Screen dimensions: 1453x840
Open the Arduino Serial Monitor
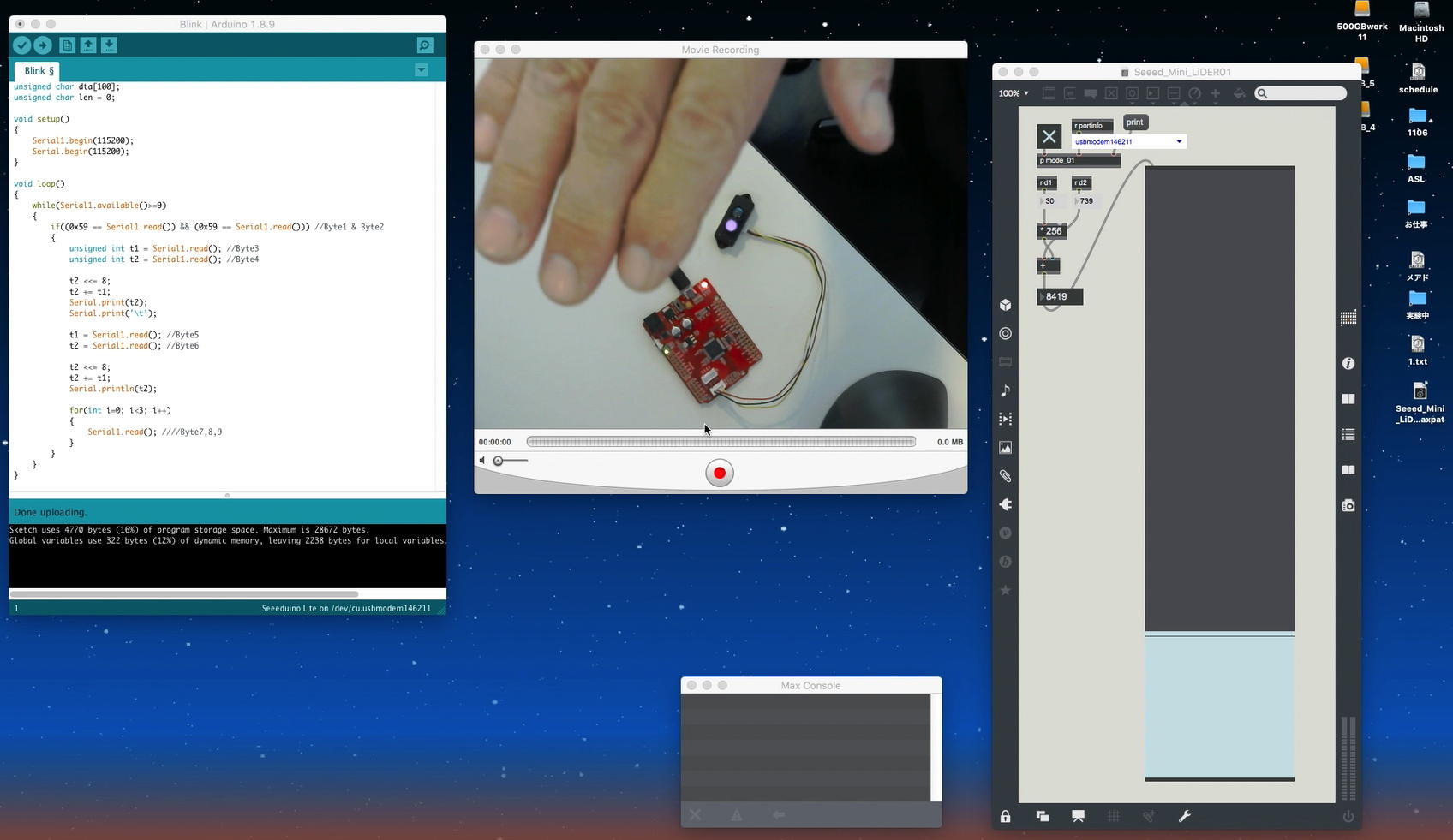424,45
